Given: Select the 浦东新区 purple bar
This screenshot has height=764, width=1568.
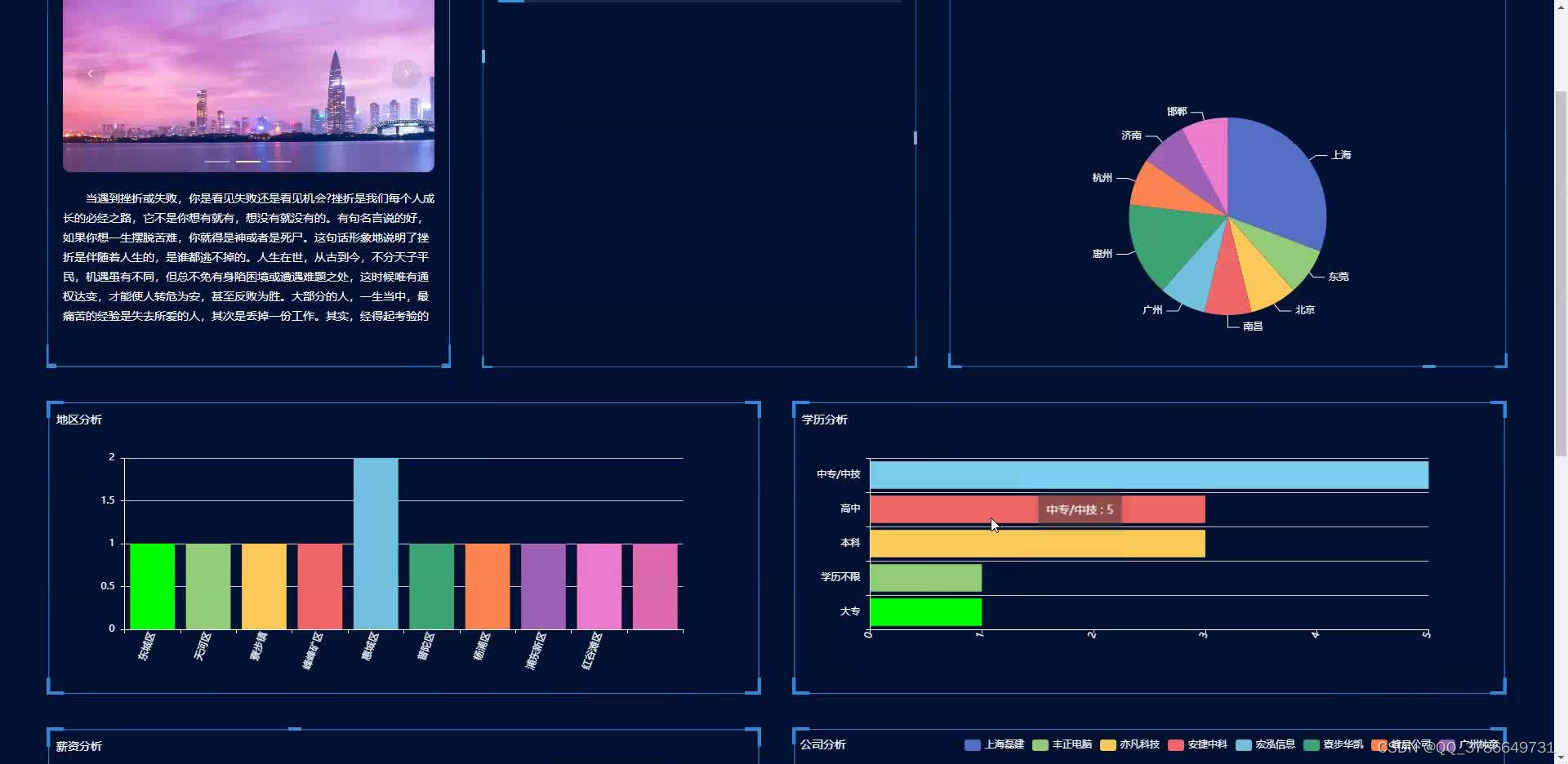Looking at the screenshot, I should pyautogui.click(x=543, y=586).
